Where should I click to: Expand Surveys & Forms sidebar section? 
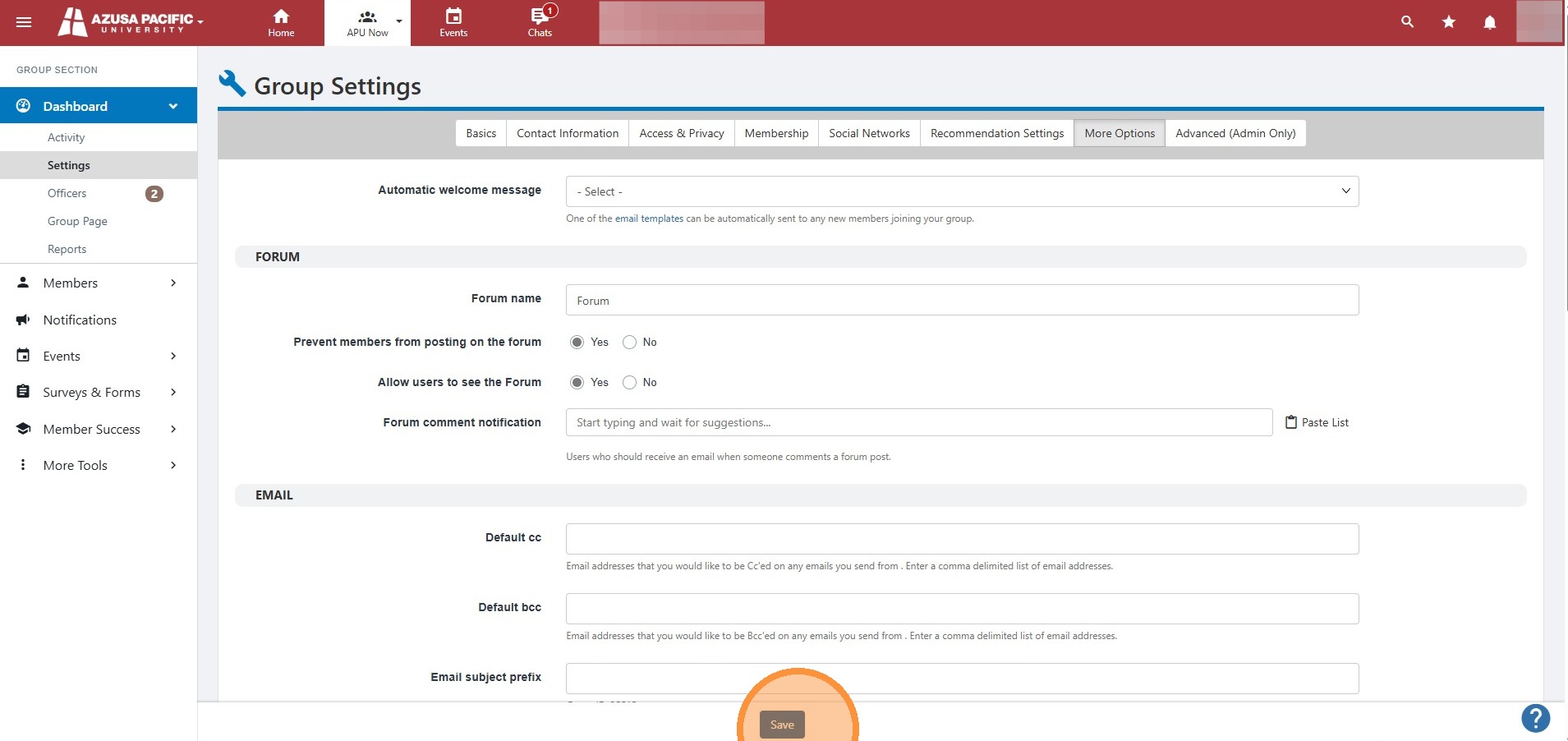99,392
